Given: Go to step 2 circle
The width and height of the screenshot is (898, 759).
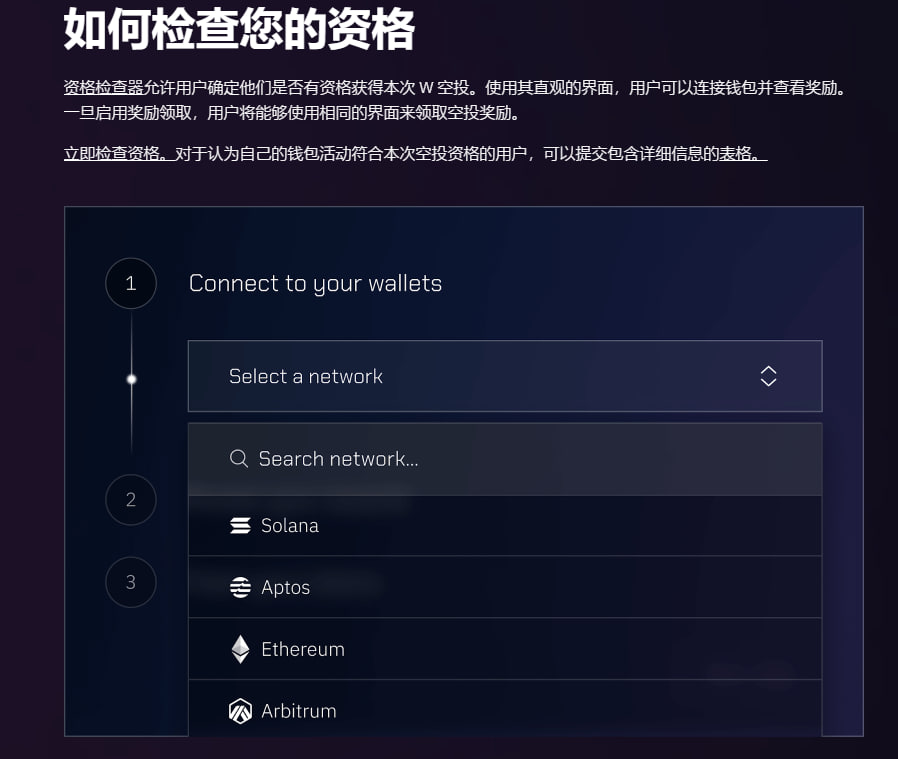Looking at the screenshot, I should 131,500.
